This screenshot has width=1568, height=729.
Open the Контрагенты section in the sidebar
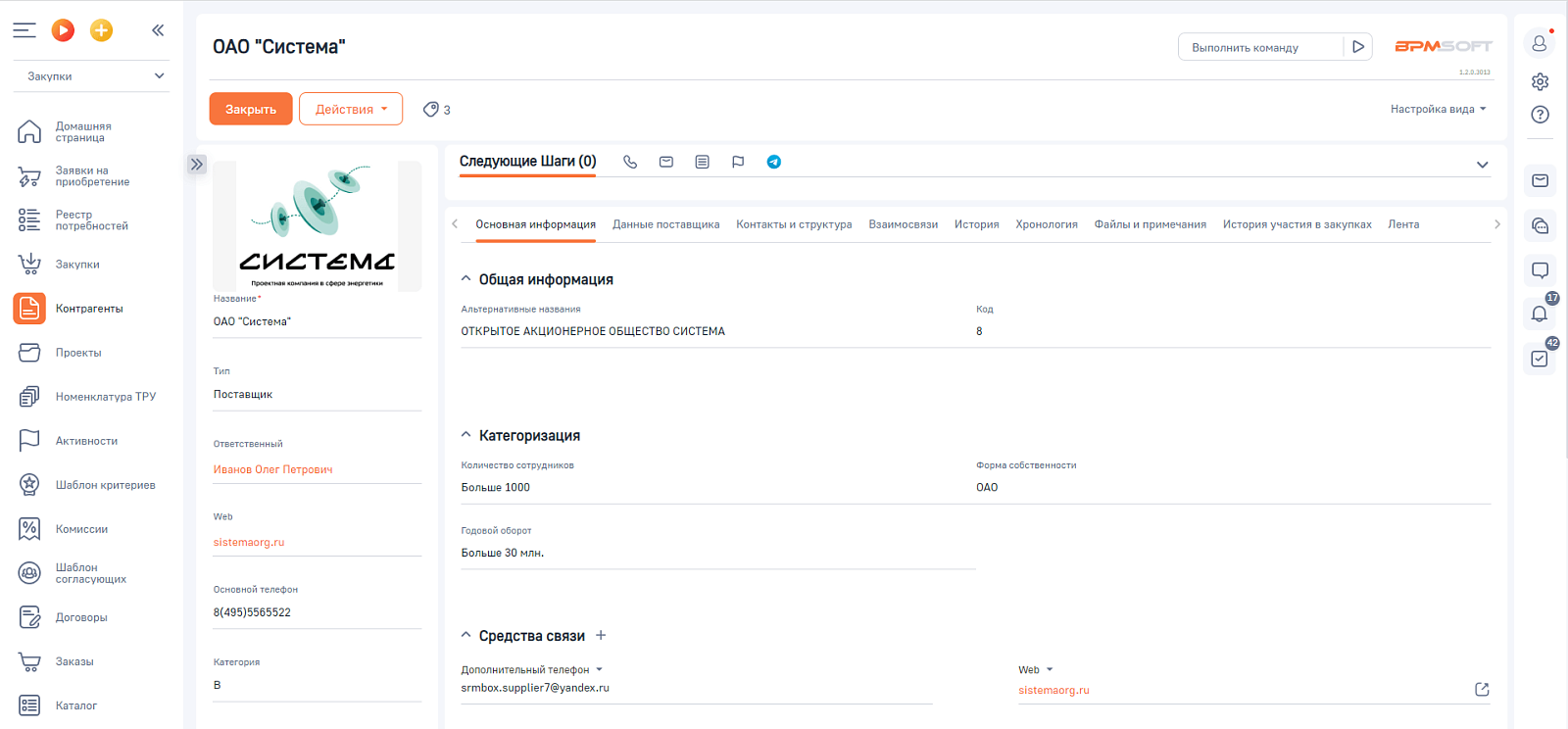coord(89,309)
